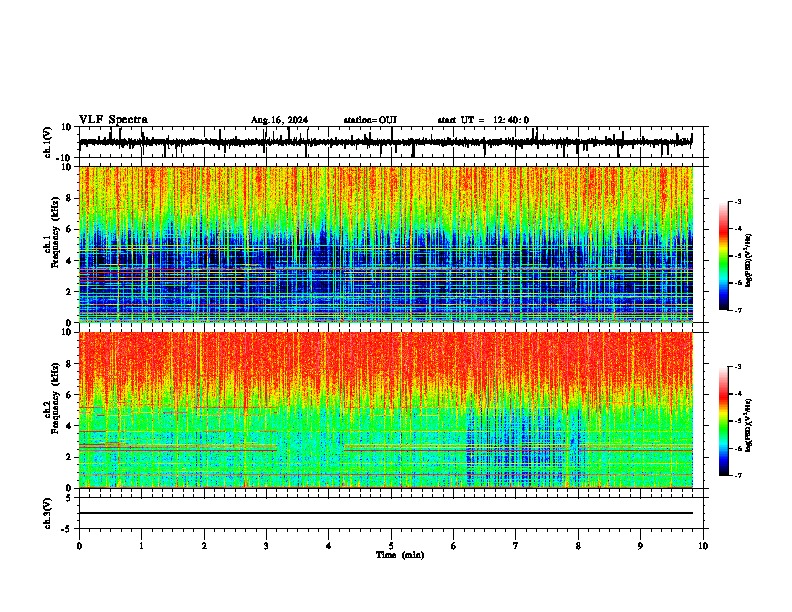Screen dimensions: 792x612
Task: Click time axis tick label 1
Action: (x=141, y=546)
